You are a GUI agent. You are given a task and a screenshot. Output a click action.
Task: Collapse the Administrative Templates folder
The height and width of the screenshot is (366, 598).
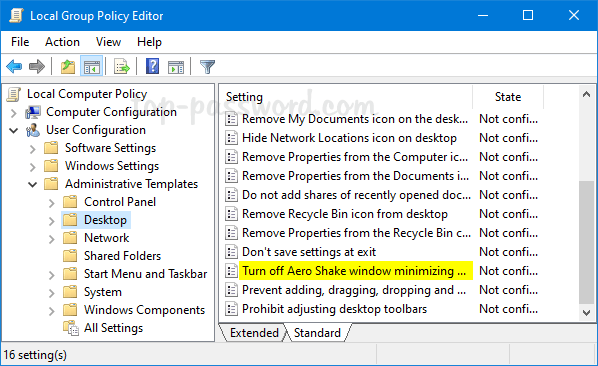pos(33,185)
